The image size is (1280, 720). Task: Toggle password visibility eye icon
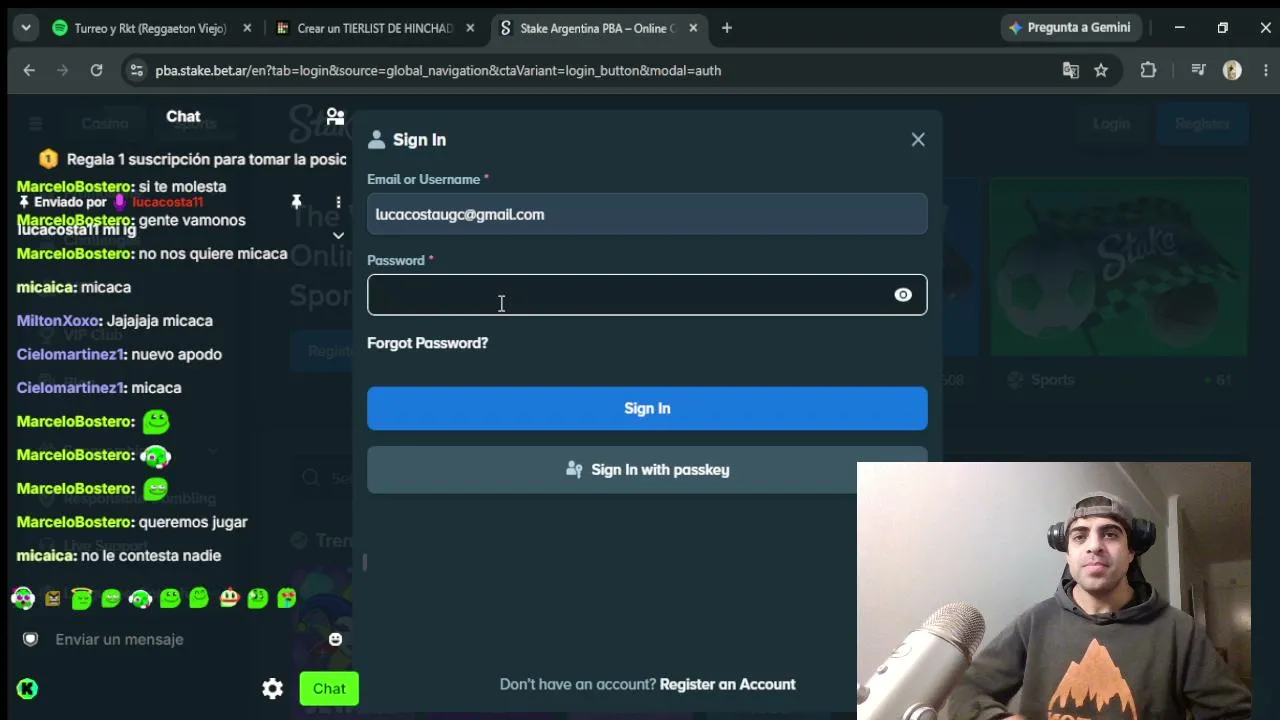(x=903, y=295)
